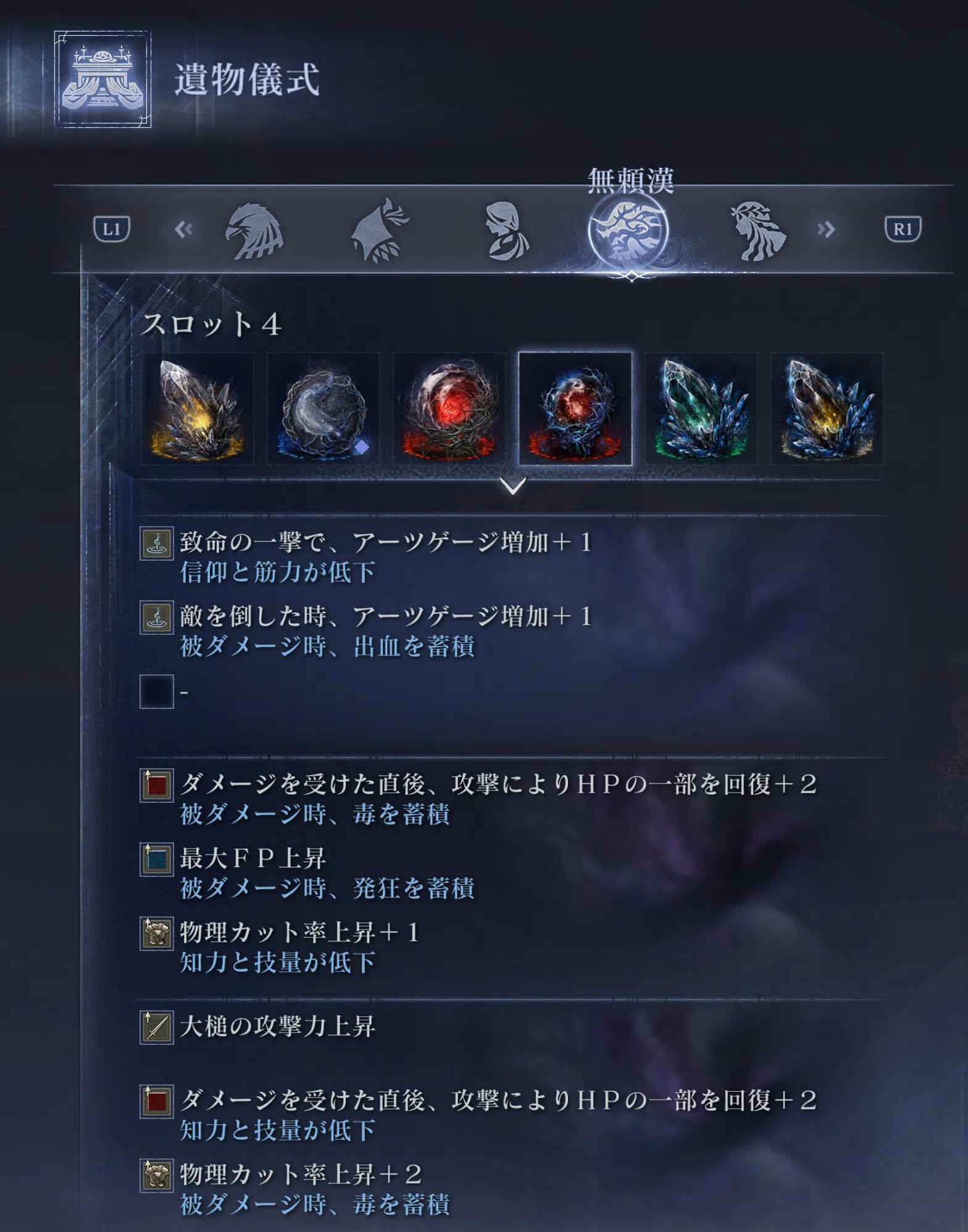Click the empty third effect slot

(x=157, y=692)
